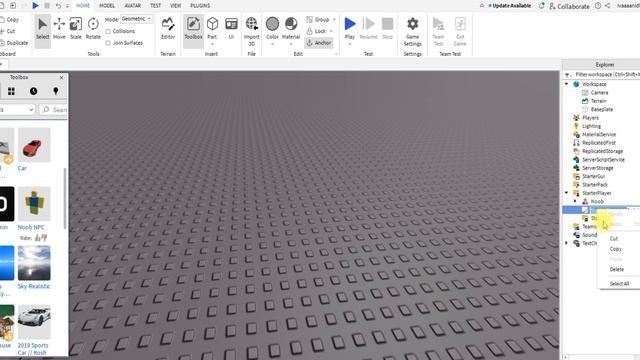Open the Color dropdown arrow
Screen dimensions: 640x360
point(272,44)
